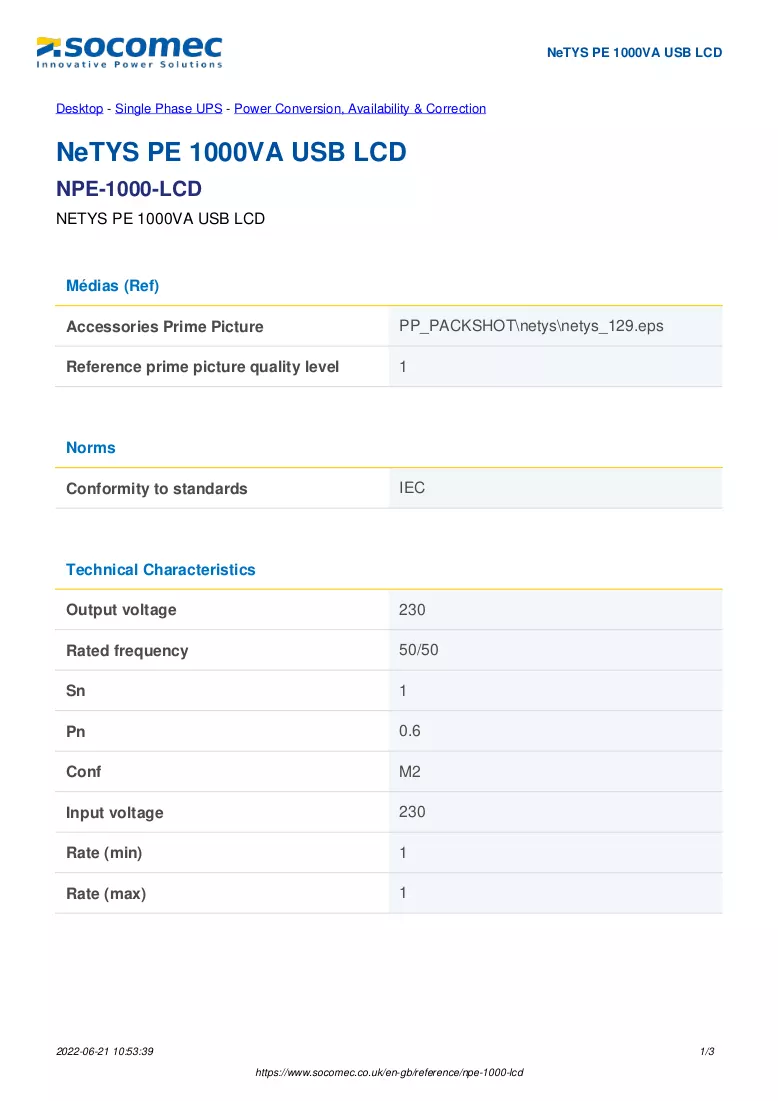Click the Technical Characteristics section heading
The image size is (778, 1101).
161,569
